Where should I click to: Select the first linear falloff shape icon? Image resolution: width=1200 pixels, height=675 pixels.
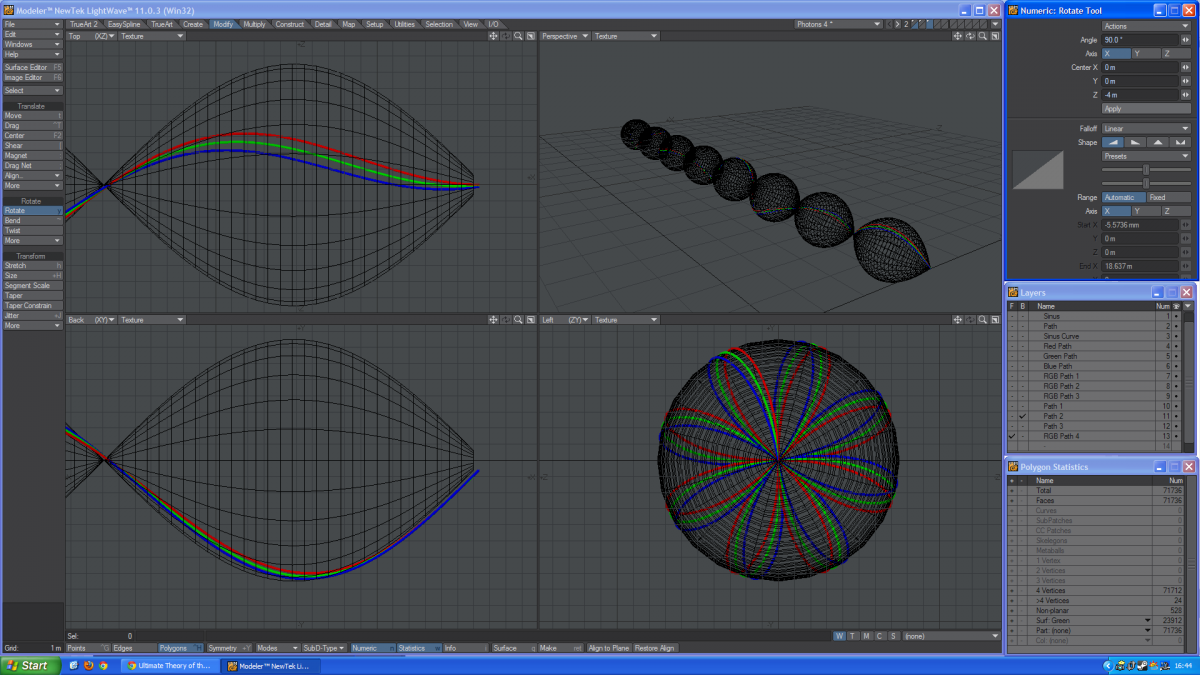(1112, 143)
